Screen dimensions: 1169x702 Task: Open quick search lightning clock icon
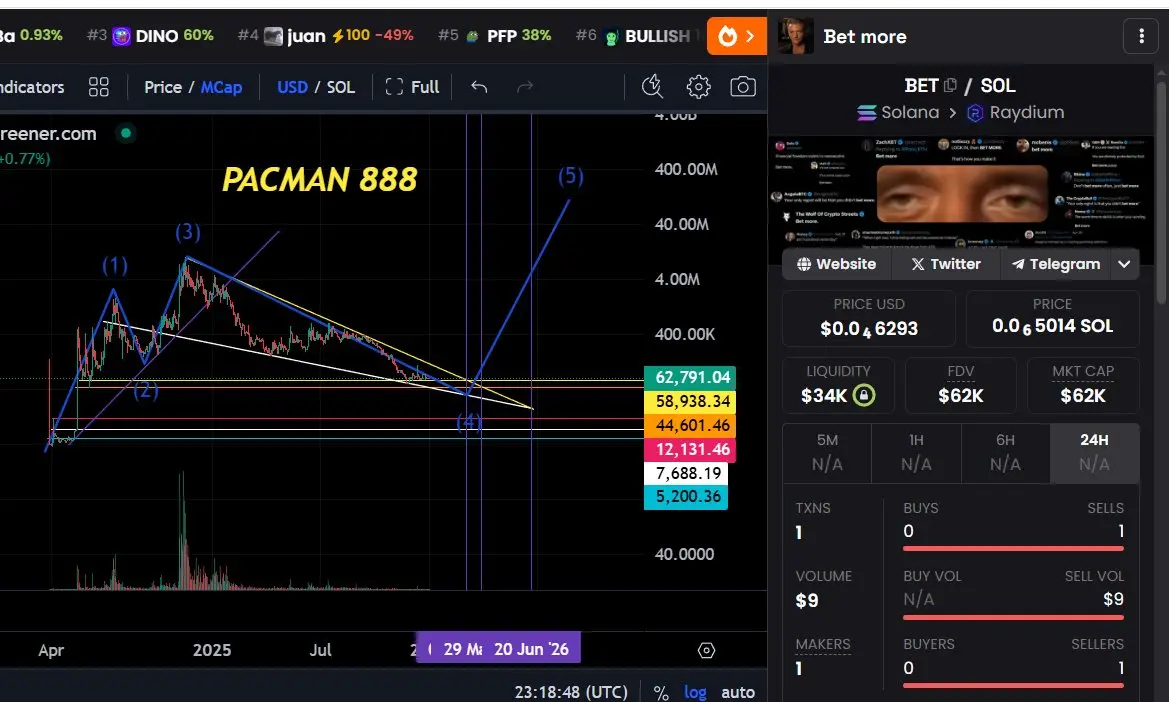point(652,87)
